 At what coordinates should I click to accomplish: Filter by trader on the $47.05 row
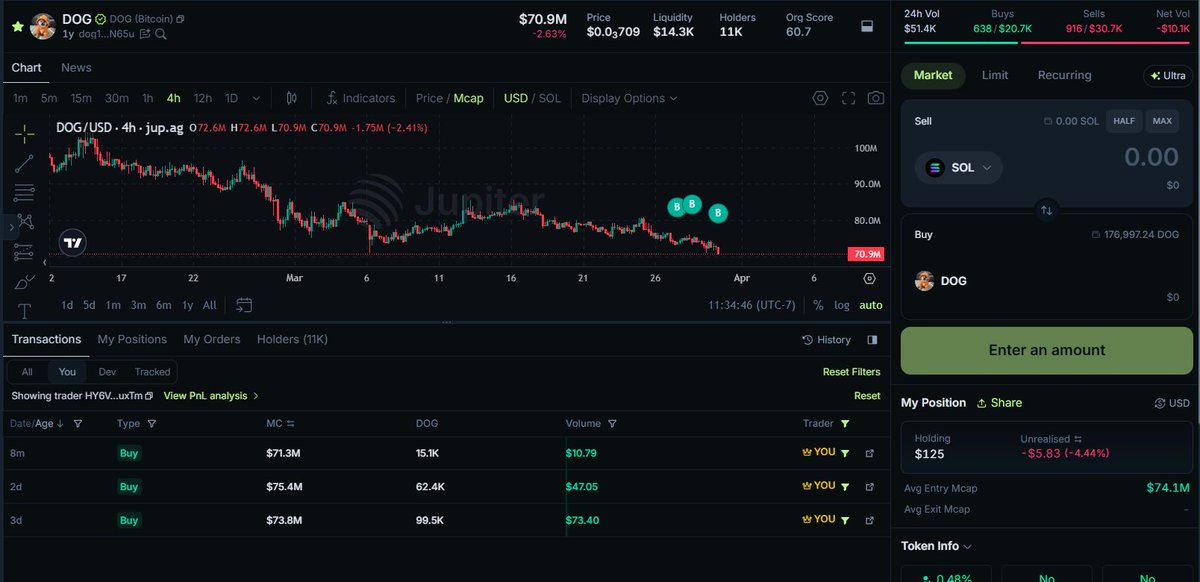point(845,486)
